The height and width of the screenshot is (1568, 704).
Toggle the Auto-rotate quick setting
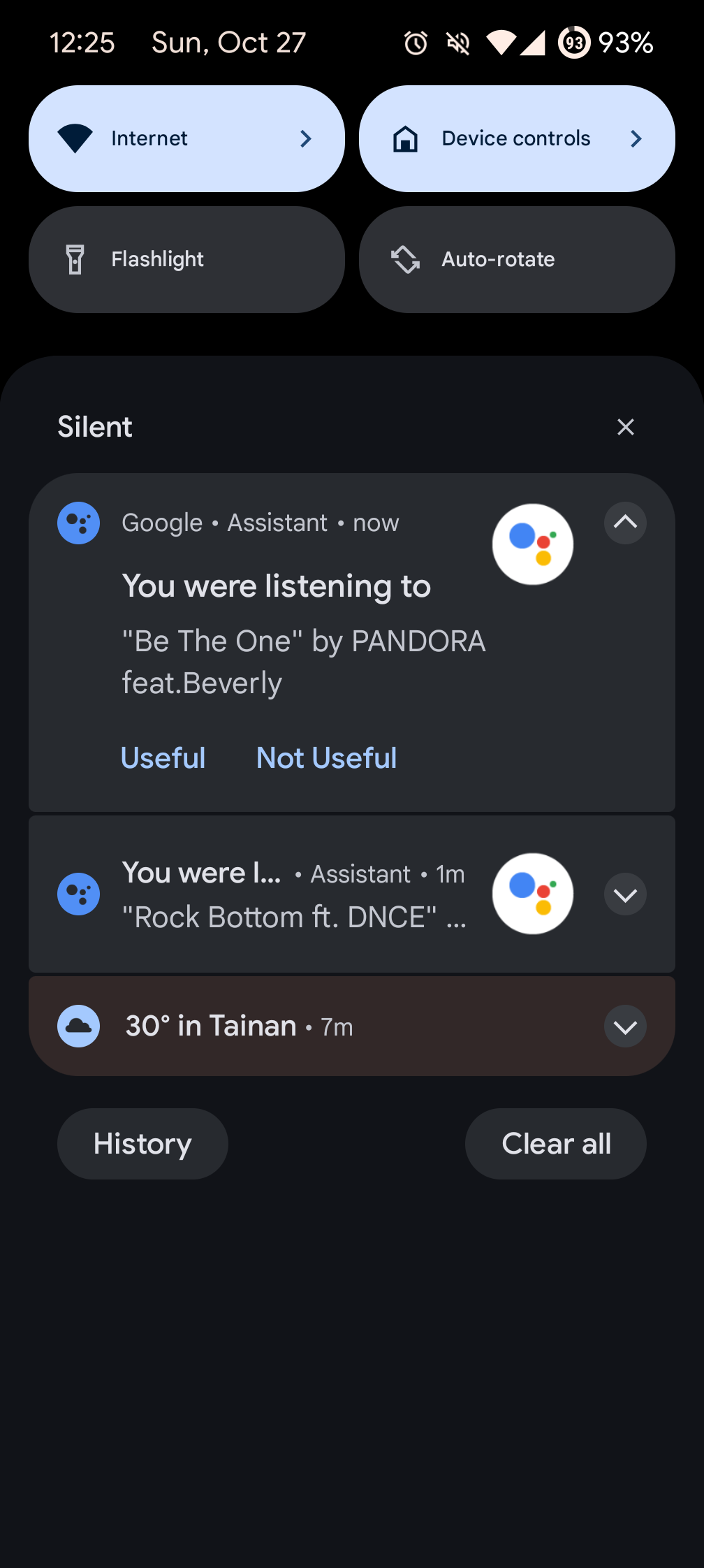(x=517, y=259)
